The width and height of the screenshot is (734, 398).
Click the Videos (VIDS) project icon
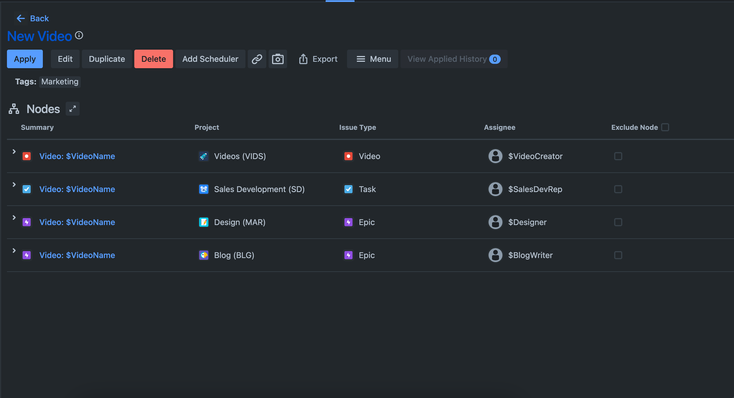click(x=203, y=156)
